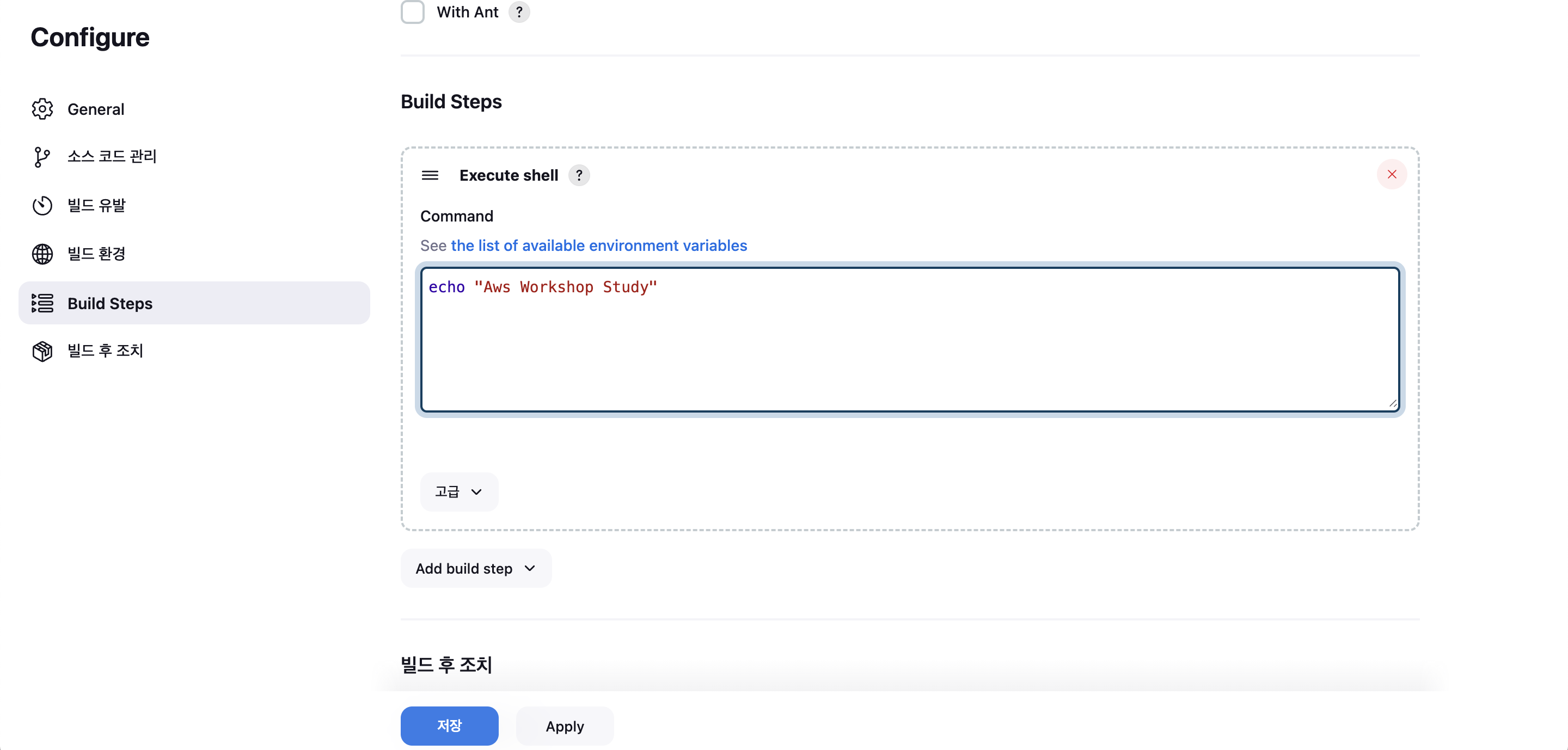Focus the shell Command text area

pyautogui.click(x=910, y=340)
